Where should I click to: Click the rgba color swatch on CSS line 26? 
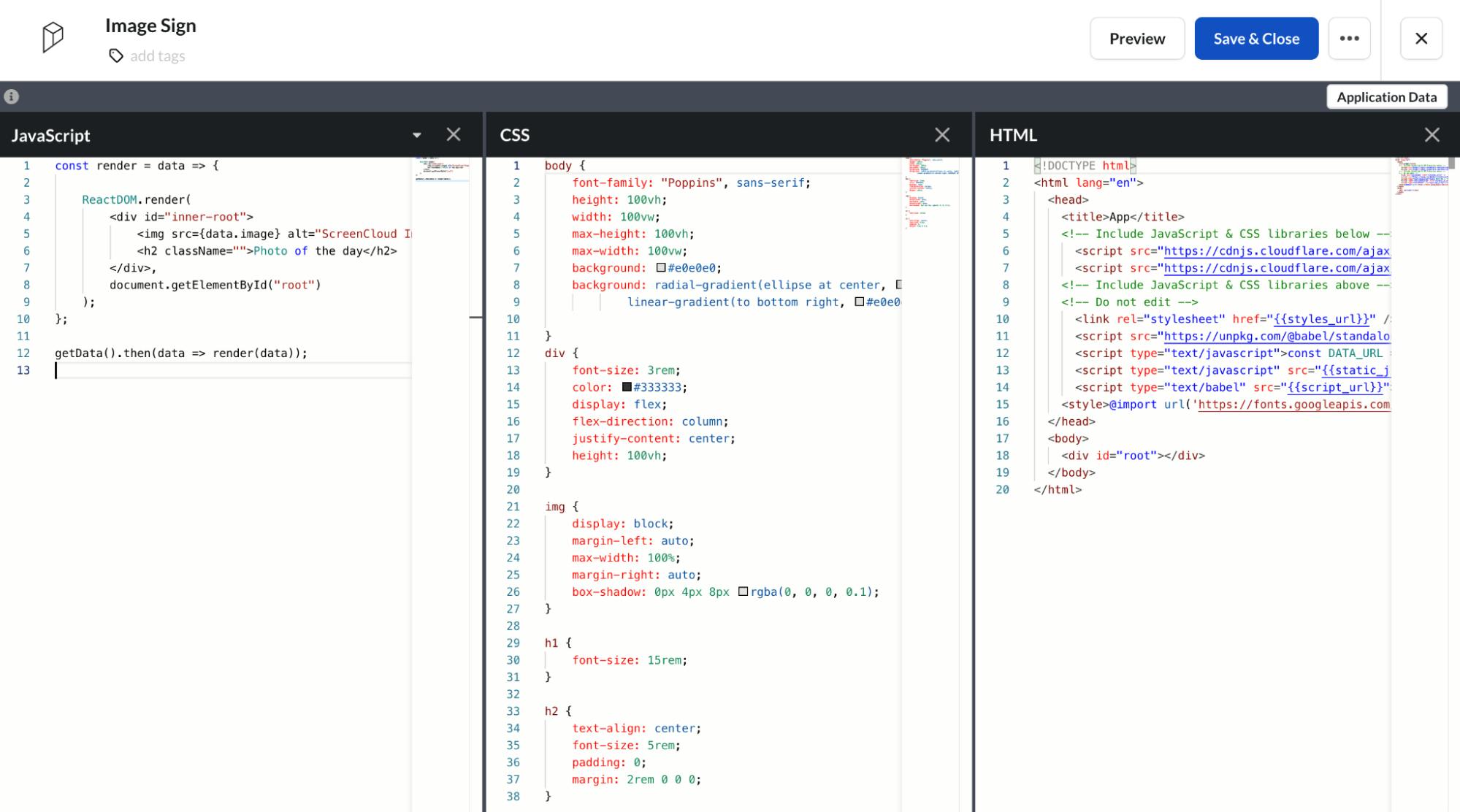pos(743,591)
